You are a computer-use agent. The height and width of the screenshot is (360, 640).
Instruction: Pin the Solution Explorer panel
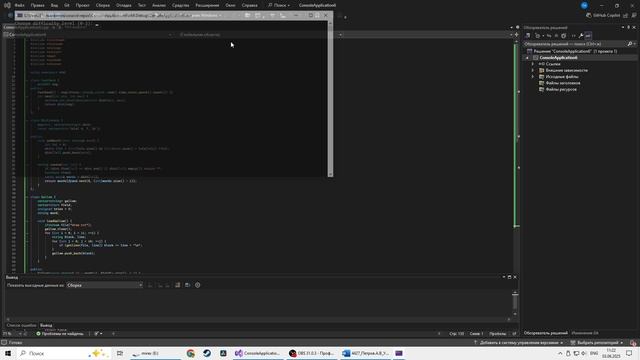(x=629, y=27)
